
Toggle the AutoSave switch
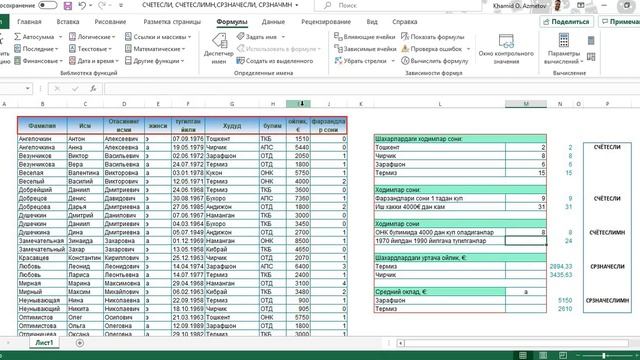pos(48,5)
